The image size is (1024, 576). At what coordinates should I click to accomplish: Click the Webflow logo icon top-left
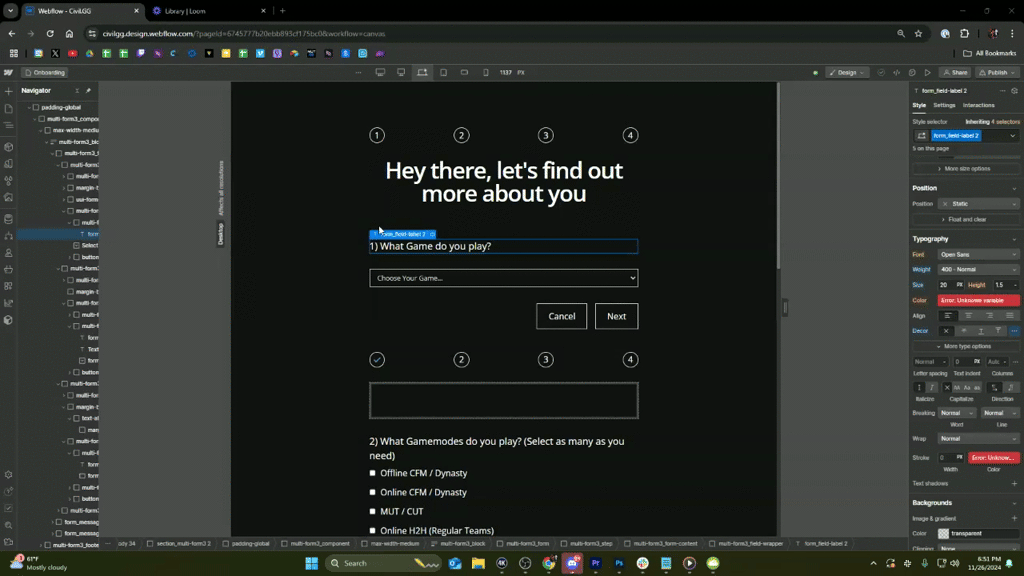pyautogui.click(x=9, y=72)
